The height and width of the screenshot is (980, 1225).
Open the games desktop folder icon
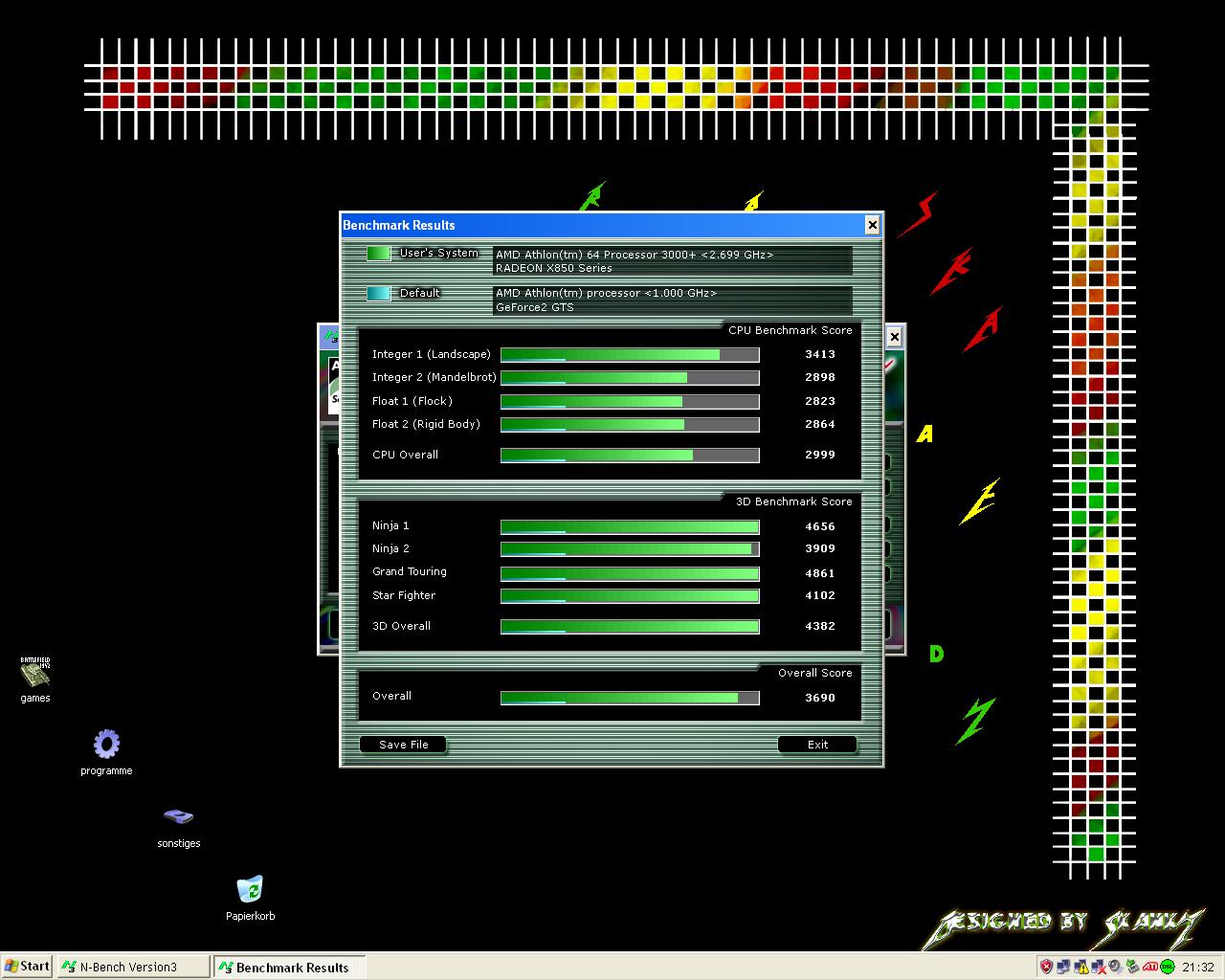[35, 674]
